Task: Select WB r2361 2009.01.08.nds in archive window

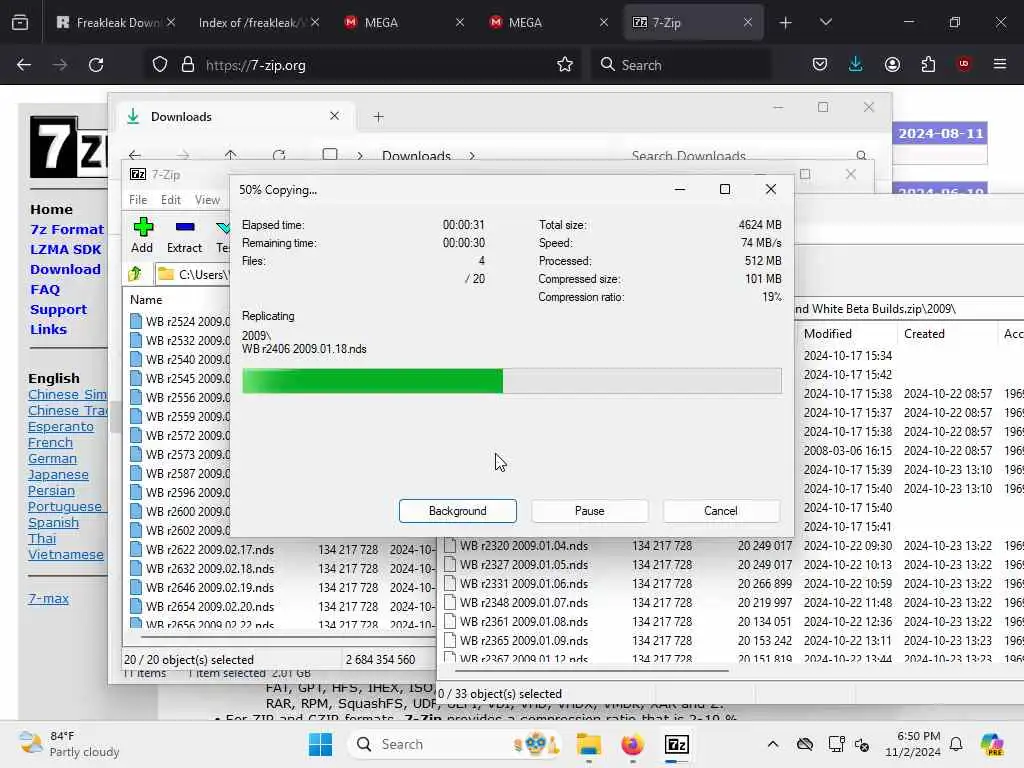Action: 524,622
